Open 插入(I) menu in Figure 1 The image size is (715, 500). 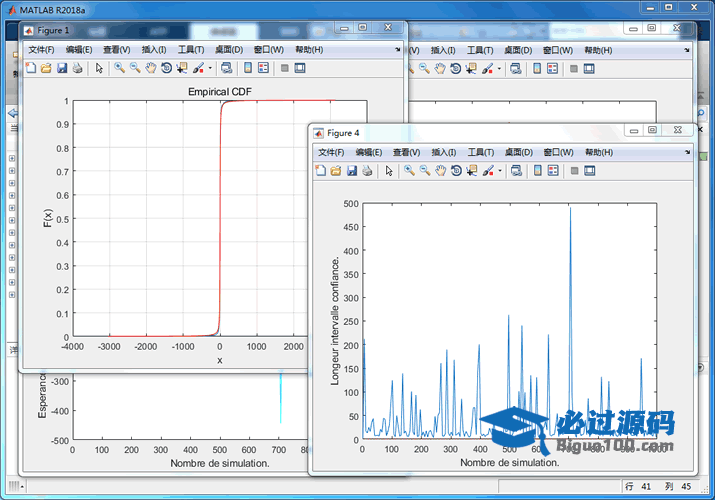[154, 50]
